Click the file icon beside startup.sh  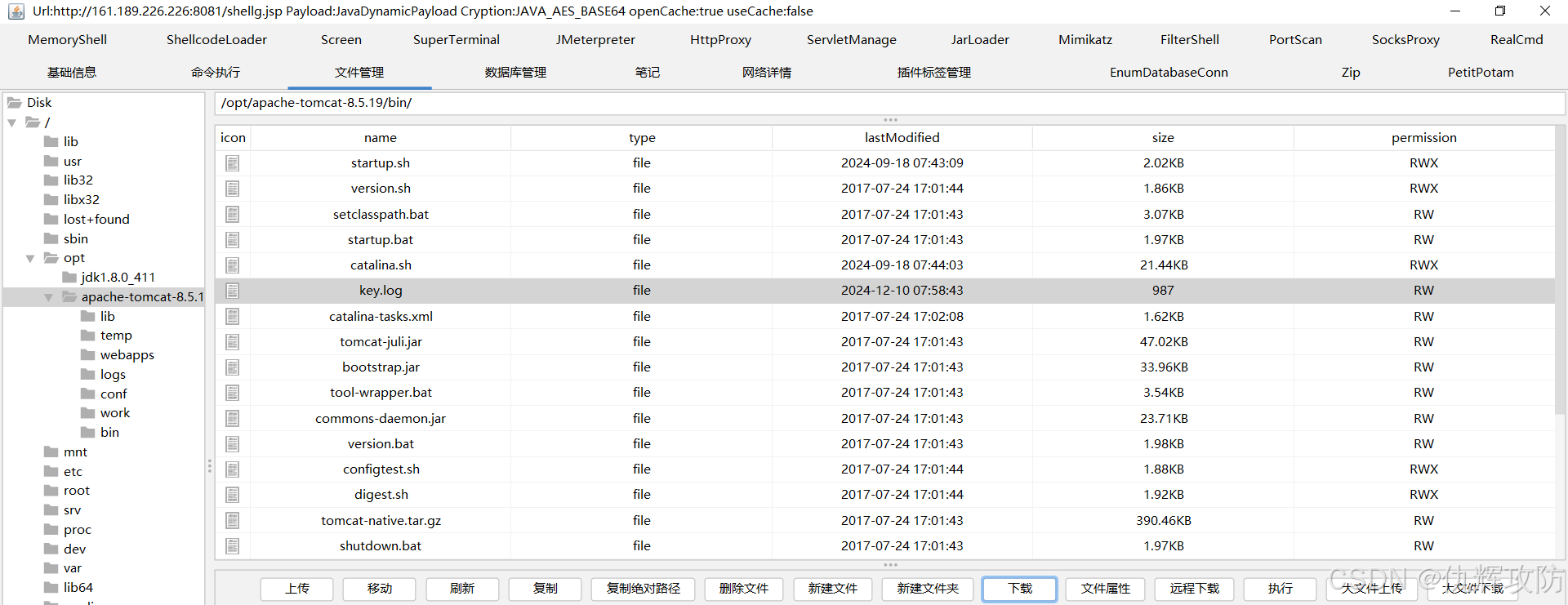233,163
